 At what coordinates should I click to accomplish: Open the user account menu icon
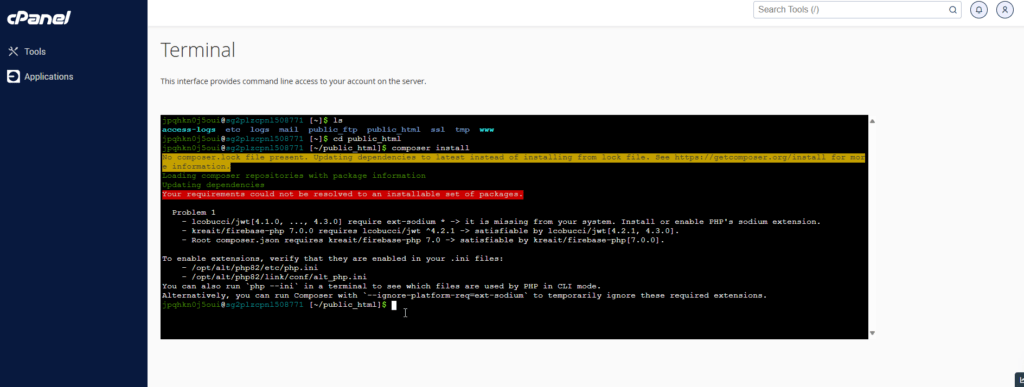tap(1004, 10)
